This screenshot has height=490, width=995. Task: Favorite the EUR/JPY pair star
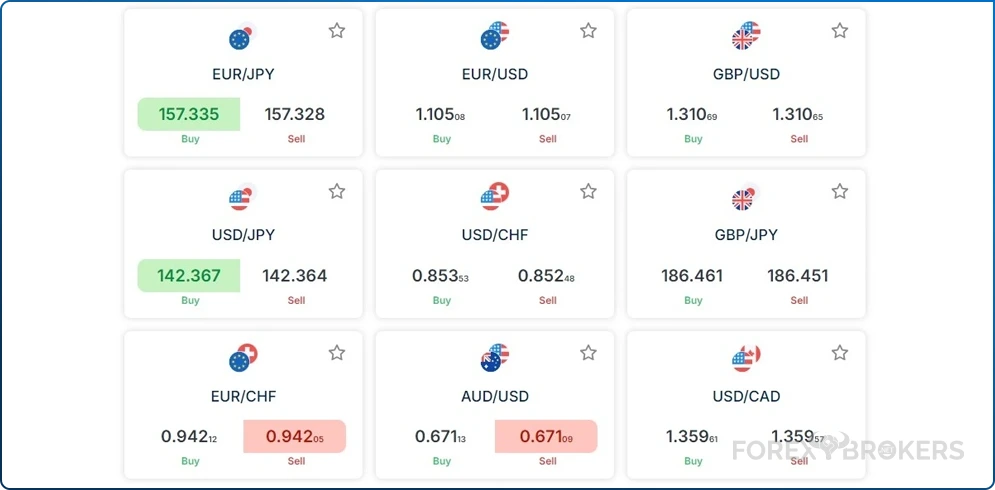click(337, 31)
